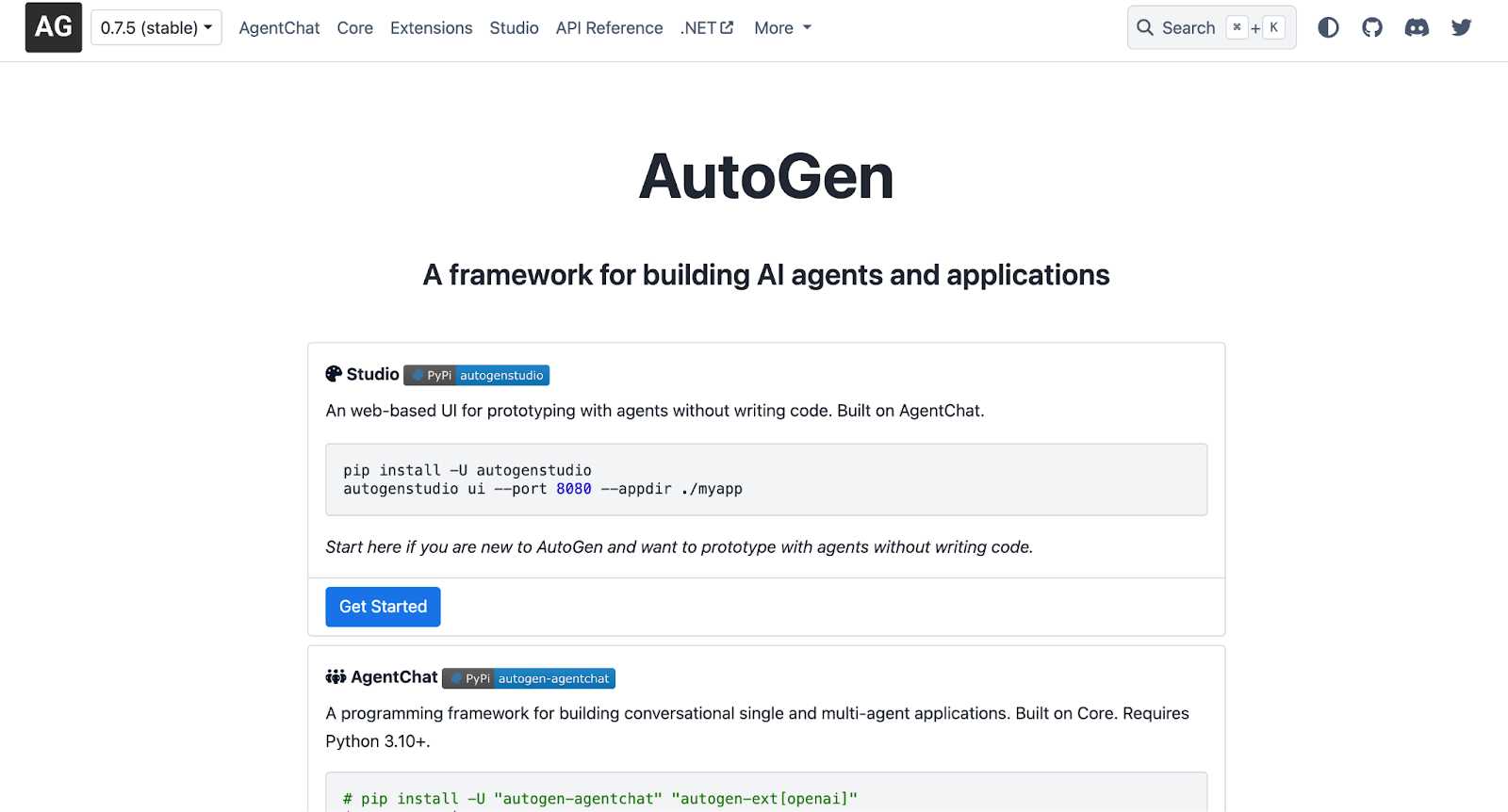Image resolution: width=1508 pixels, height=812 pixels.
Task: Expand the More dropdown menu
Action: click(x=782, y=28)
